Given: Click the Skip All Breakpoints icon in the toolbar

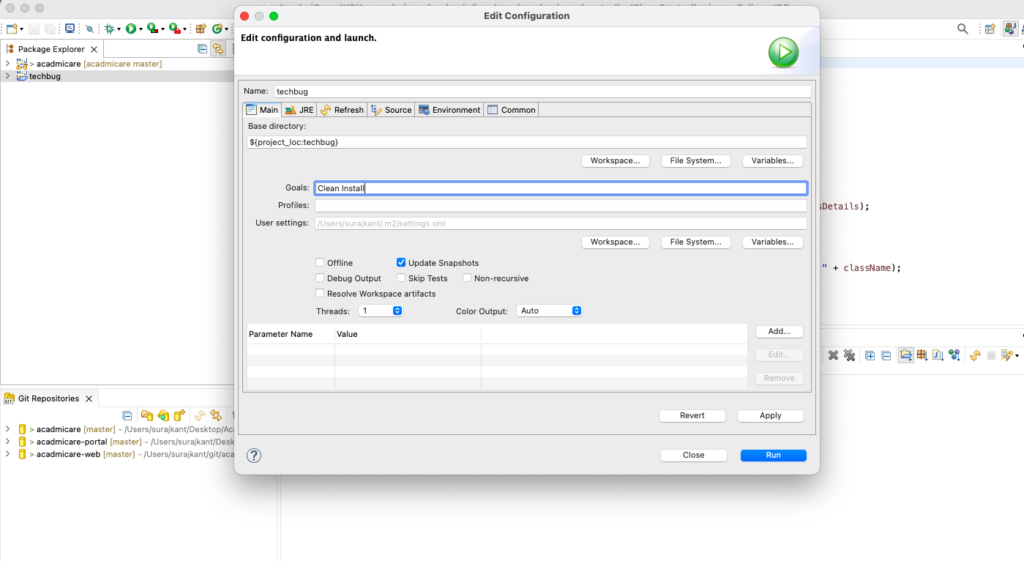Looking at the screenshot, I should [x=89, y=29].
